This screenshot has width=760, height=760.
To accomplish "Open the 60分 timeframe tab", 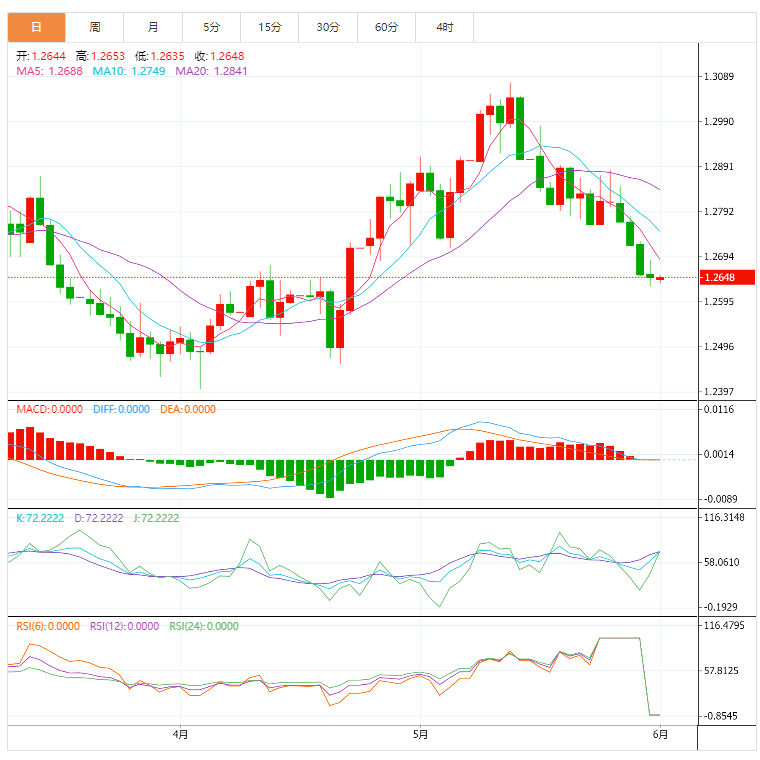I will [x=386, y=27].
